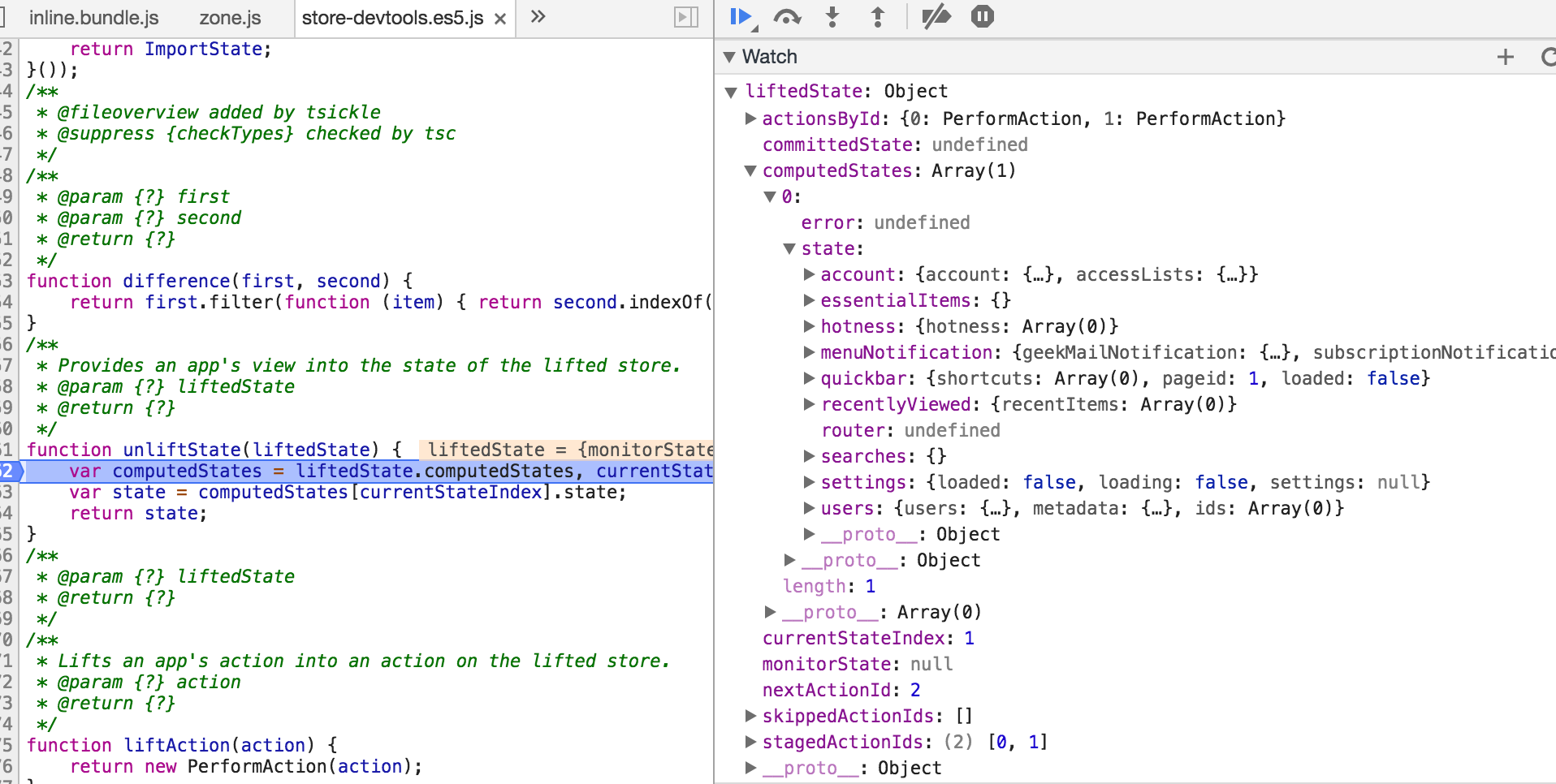
Task: Expand actionsById entry
Action: [x=751, y=118]
